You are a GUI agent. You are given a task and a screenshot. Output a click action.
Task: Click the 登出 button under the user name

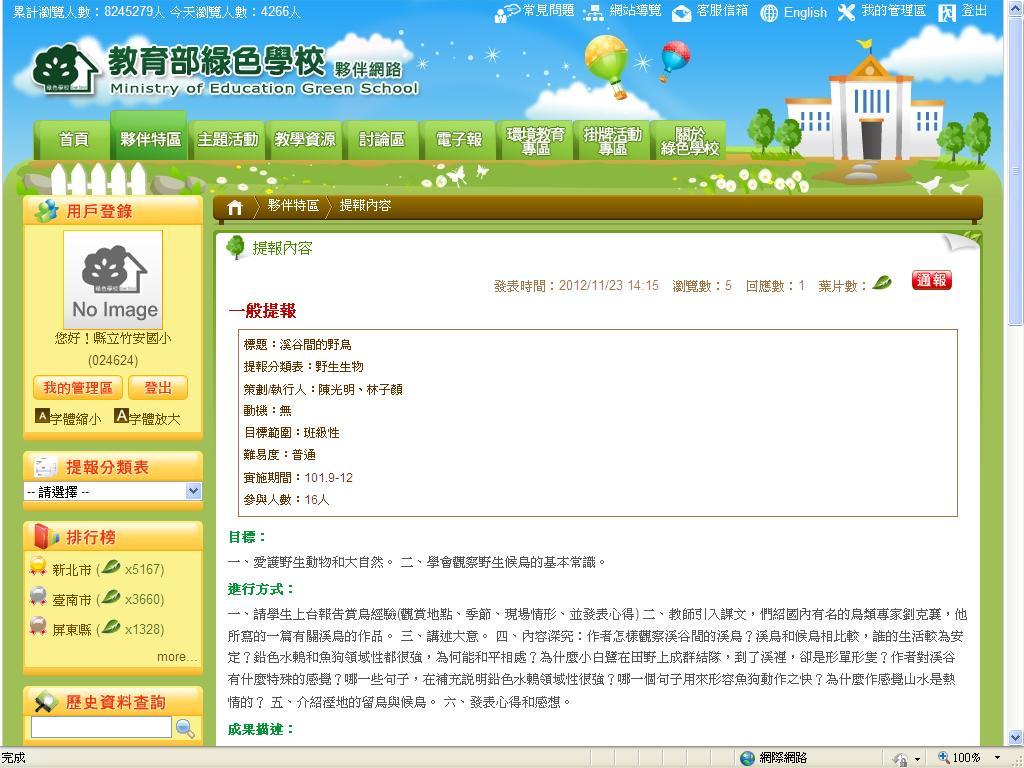(158, 388)
